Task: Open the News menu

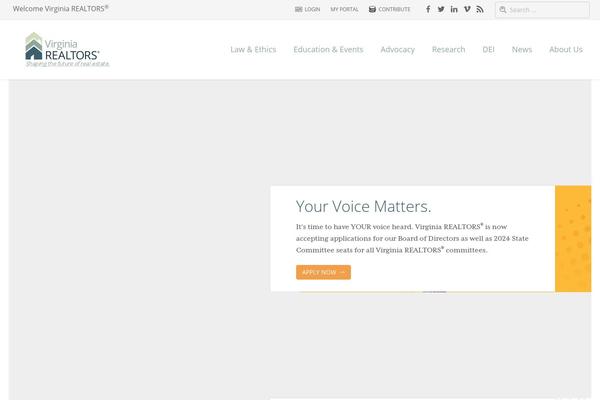Action: (522, 49)
